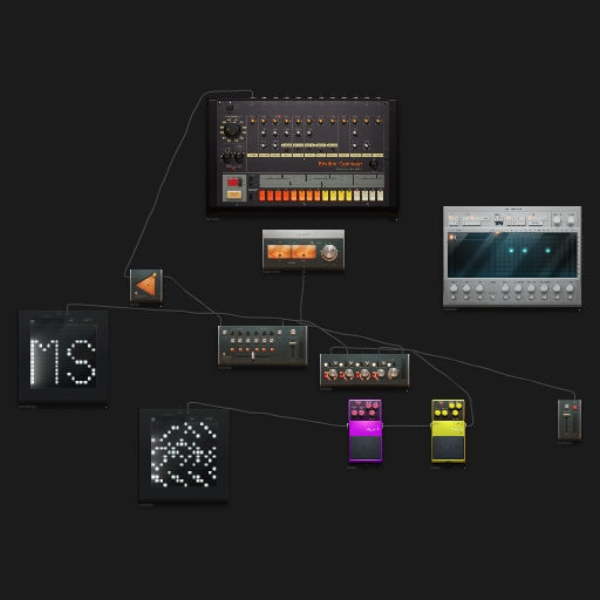Select the yellow stompbox effect pedal
Viewport: 600px width, 600px height.
click(x=448, y=431)
